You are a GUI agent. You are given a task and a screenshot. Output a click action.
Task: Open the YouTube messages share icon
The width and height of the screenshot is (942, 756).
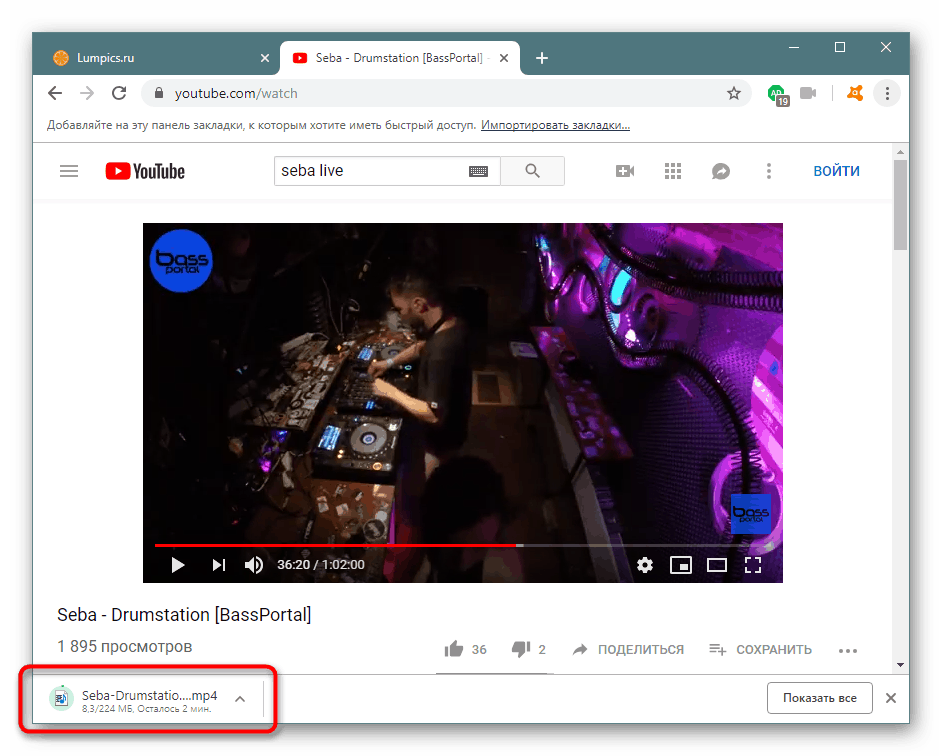point(721,171)
